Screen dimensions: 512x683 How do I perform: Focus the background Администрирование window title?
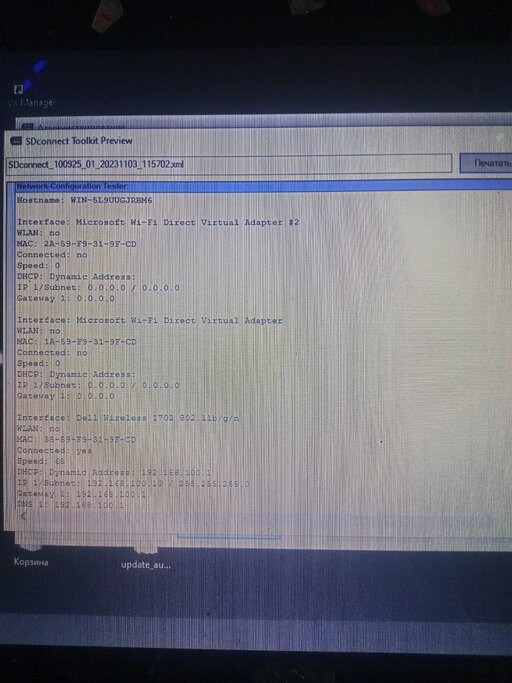pos(81,127)
